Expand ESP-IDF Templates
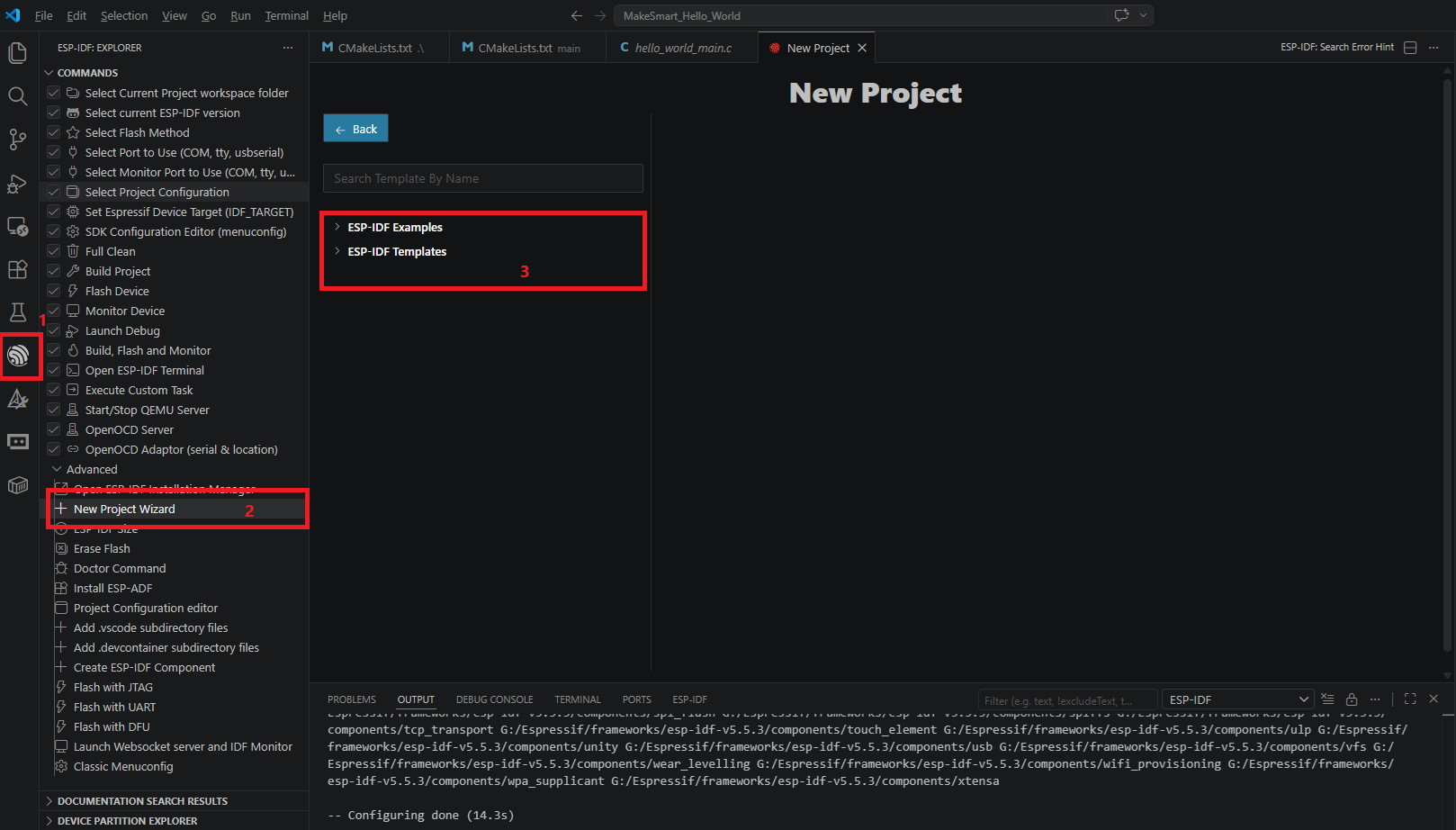The width and height of the screenshot is (1456, 830). (337, 251)
